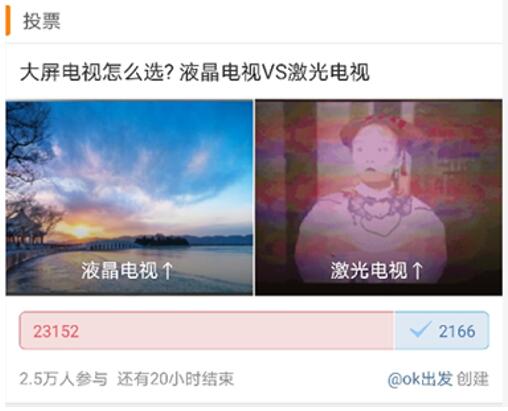The image size is (508, 411).
Task: Click the blue checkmark on the 2166 vote
Action: (x=420, y=330)
